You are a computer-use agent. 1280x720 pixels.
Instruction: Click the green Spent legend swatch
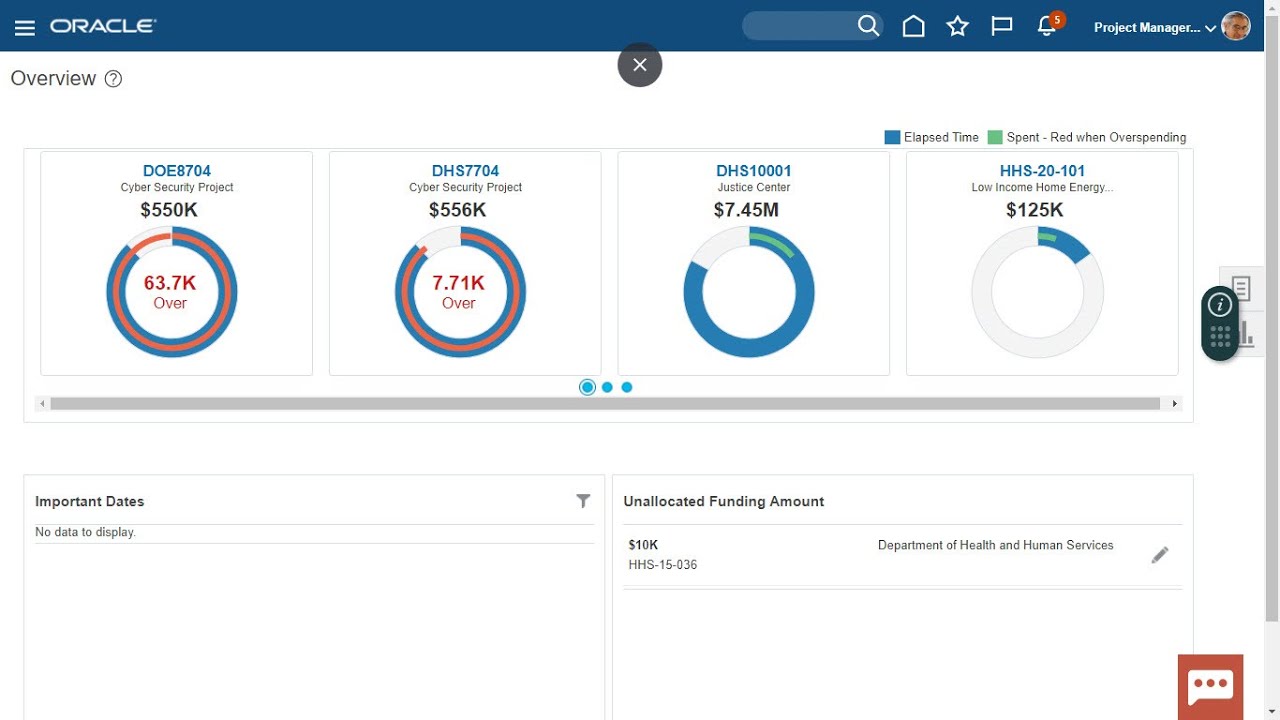[x=995, y=137]
